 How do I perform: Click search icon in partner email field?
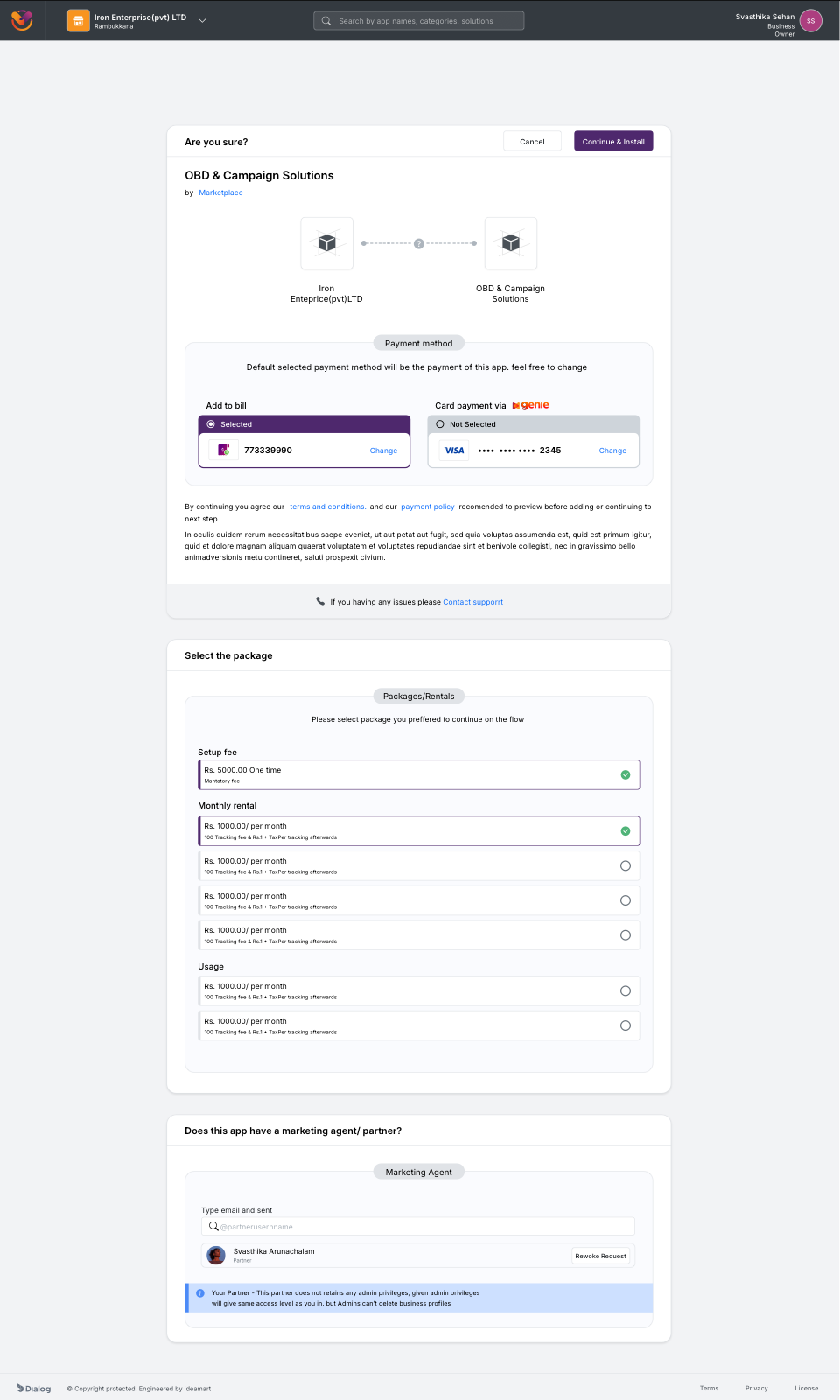(213, 1226)
